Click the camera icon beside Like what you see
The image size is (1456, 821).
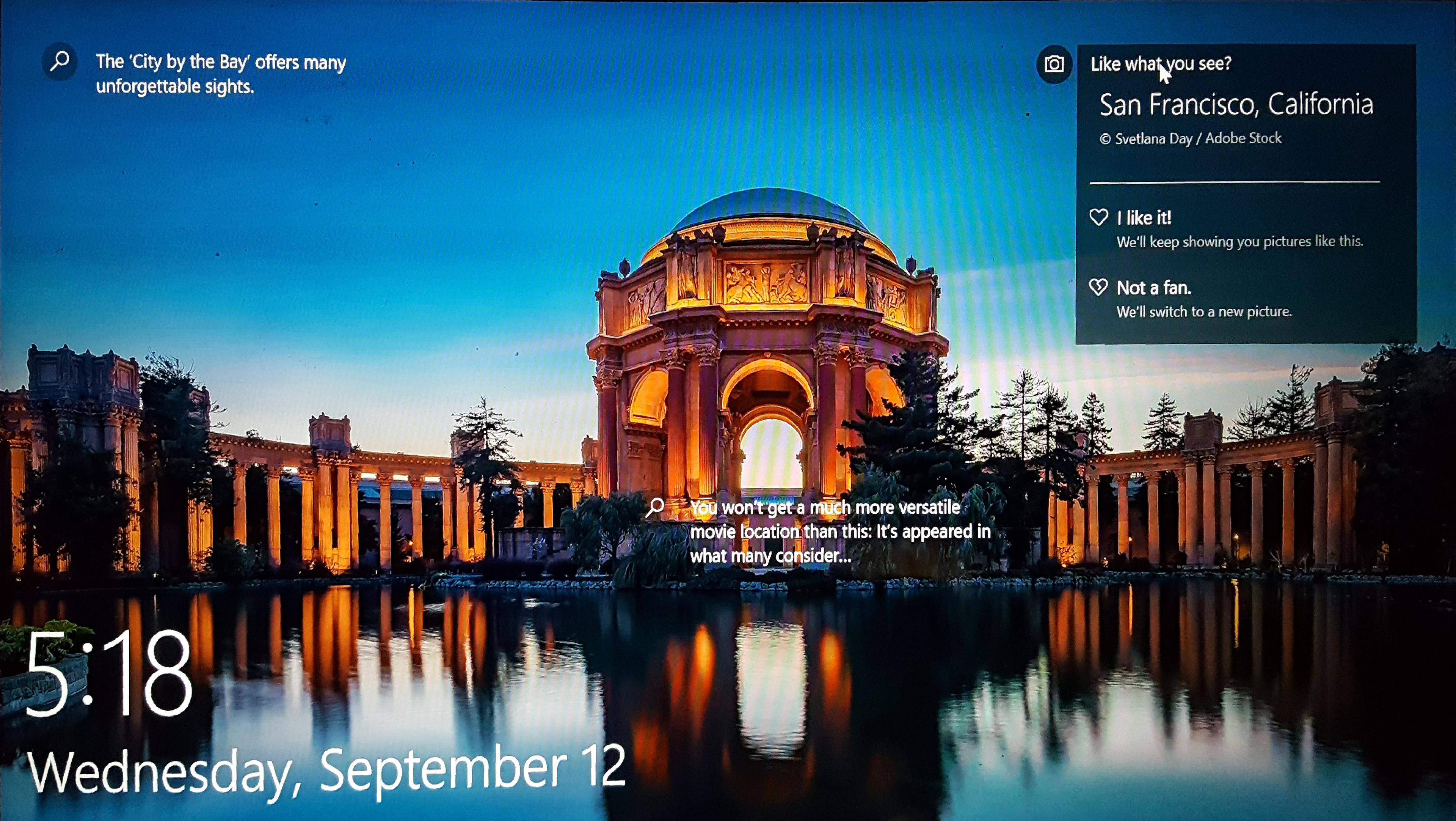1054,64
